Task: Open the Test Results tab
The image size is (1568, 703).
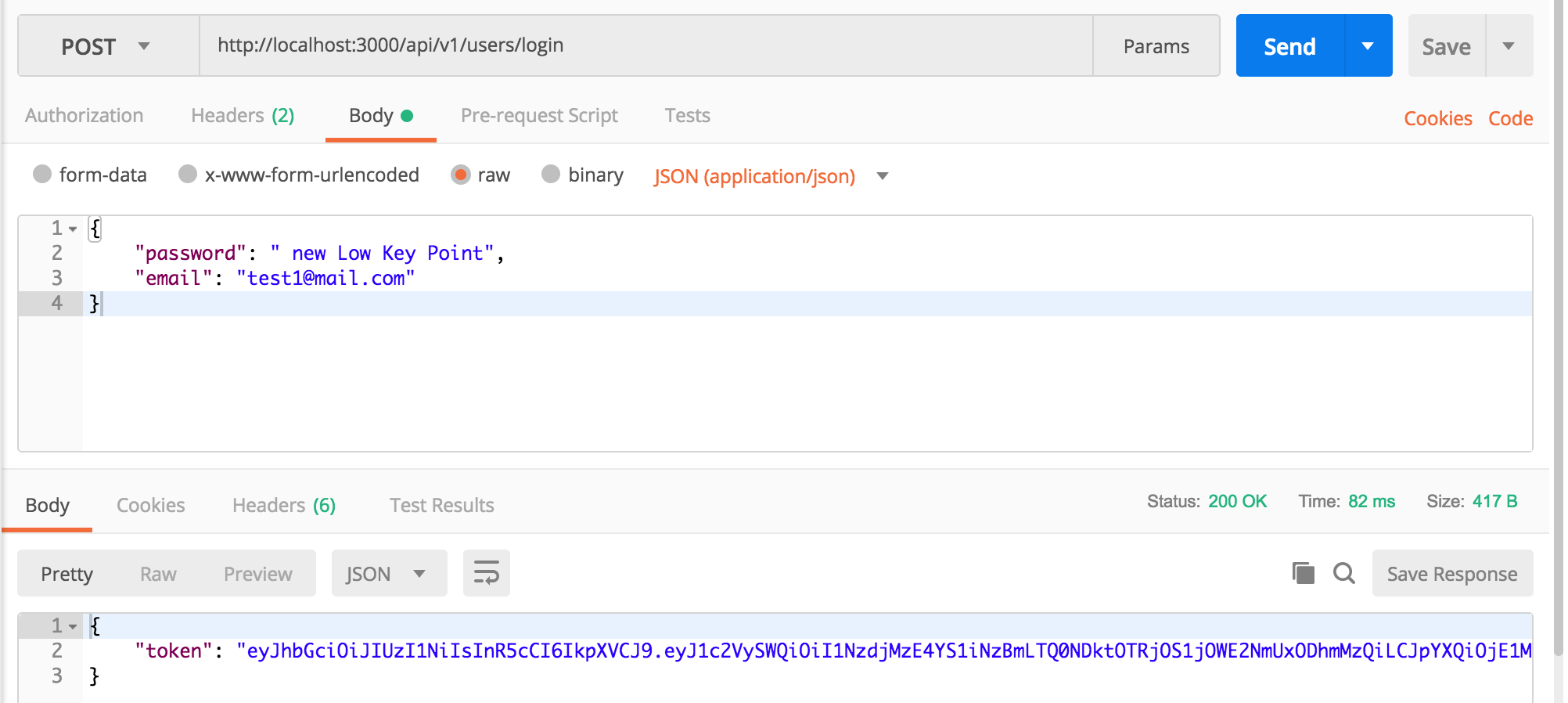Action: (442, 505)
